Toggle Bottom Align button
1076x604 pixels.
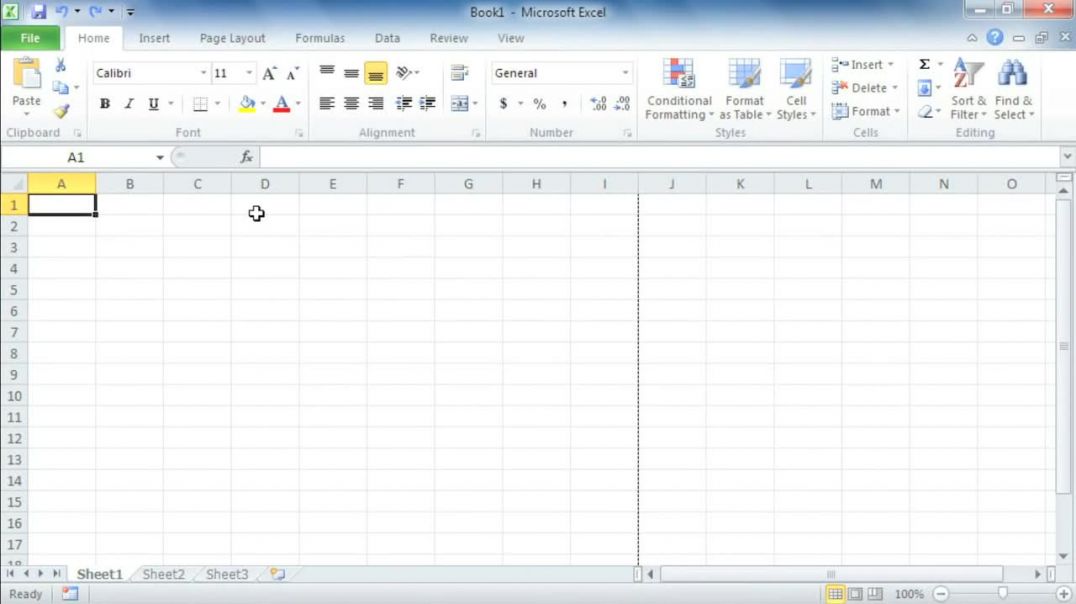pyautogui.click(x=375, y=73)
